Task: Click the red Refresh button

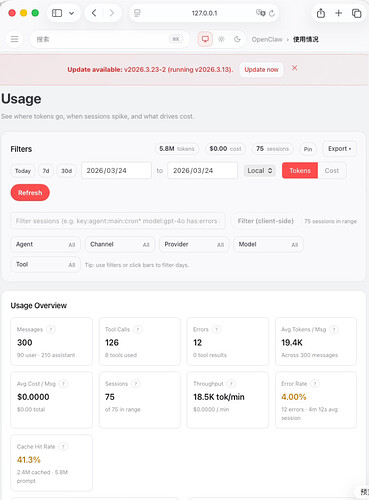Action: 30,193
